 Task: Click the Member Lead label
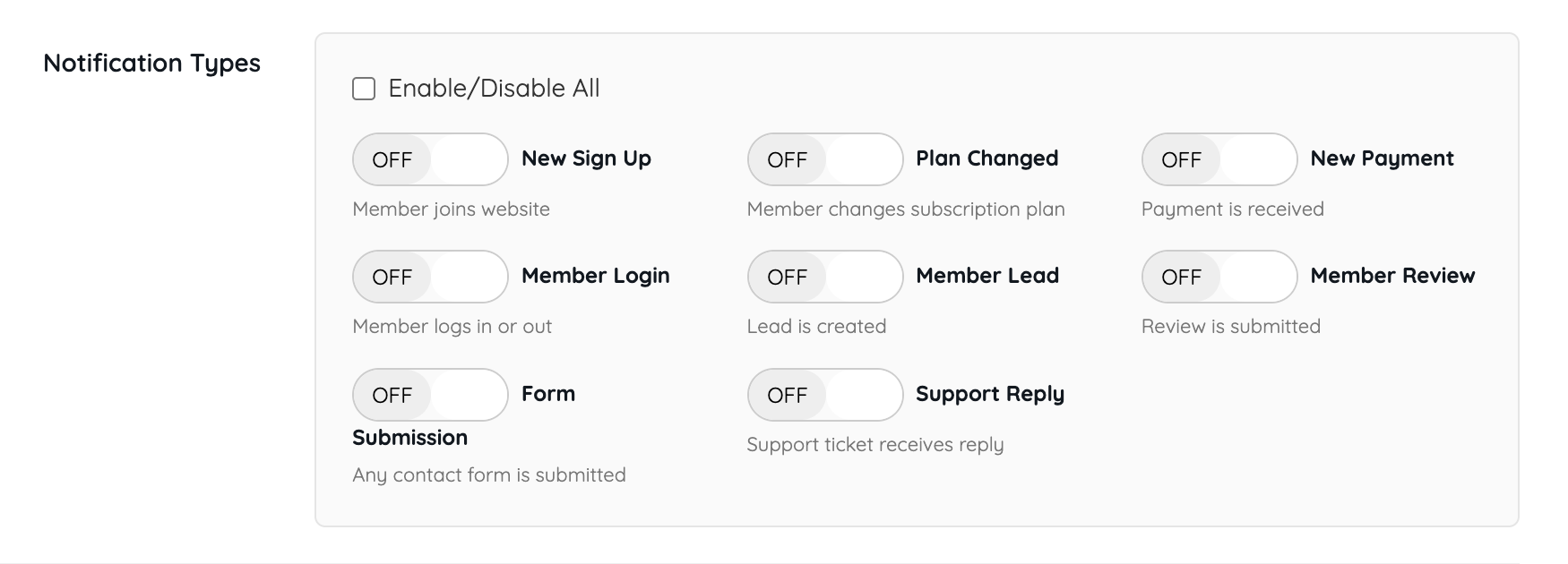click(986, 276)
